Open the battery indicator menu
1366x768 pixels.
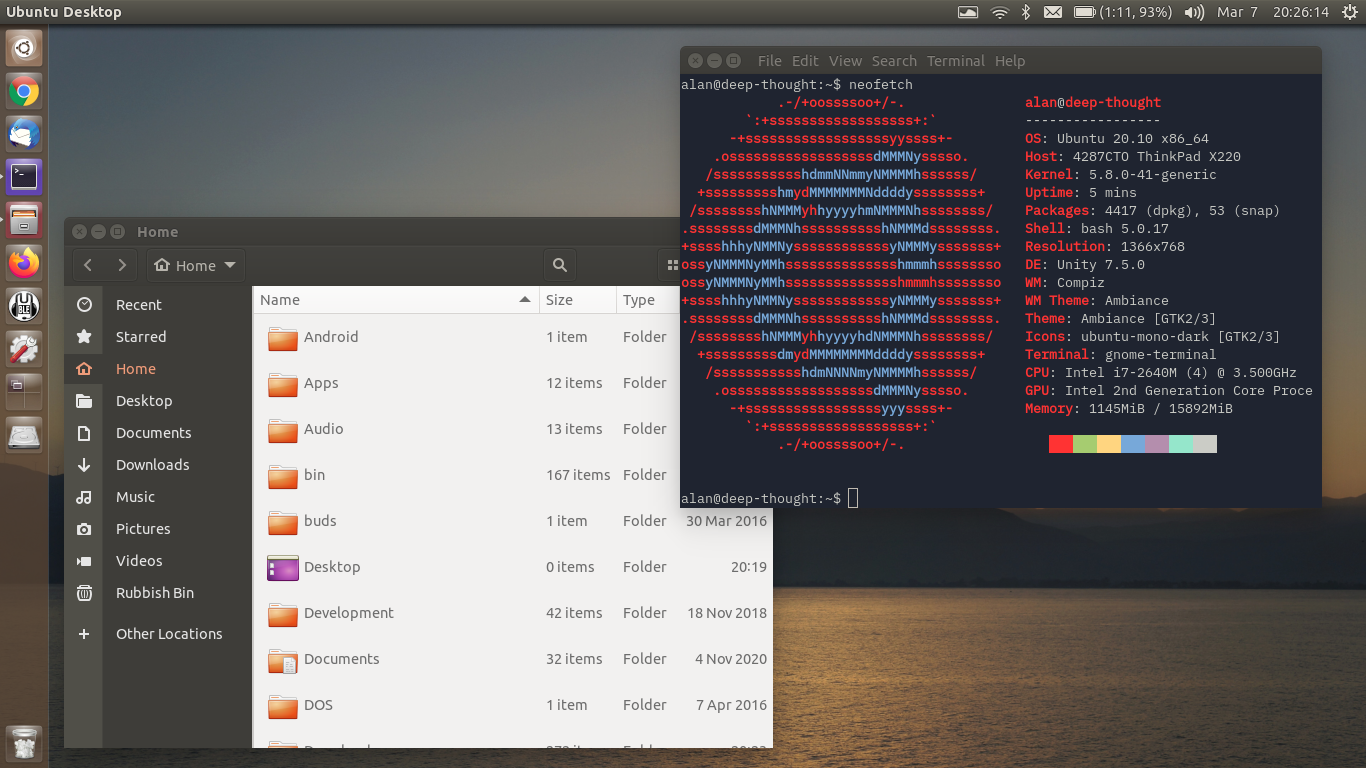coord(1122,12)
